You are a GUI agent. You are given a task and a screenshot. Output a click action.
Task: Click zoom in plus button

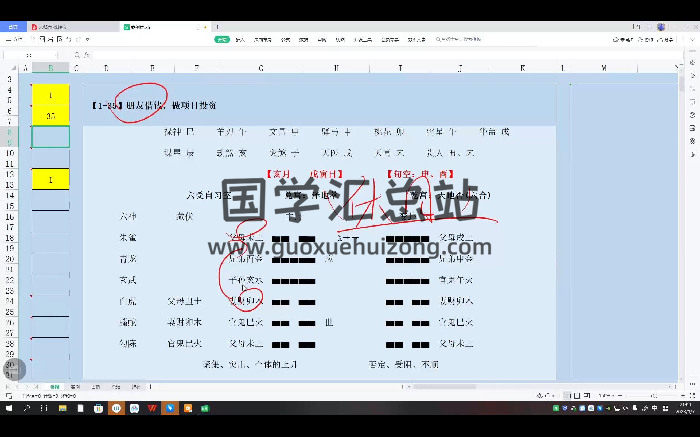click(684, 395)
